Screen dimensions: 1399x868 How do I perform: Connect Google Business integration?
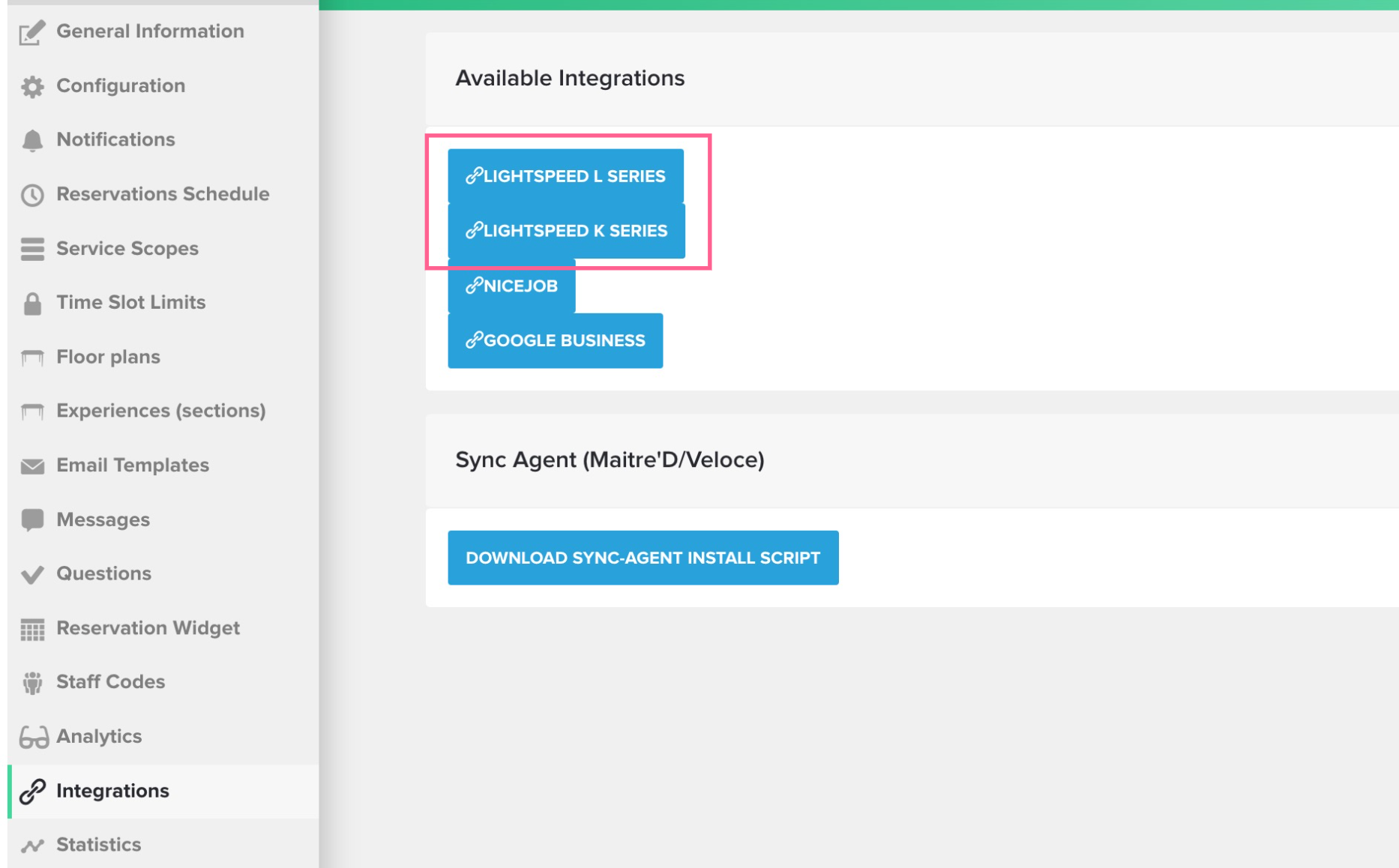555,340
